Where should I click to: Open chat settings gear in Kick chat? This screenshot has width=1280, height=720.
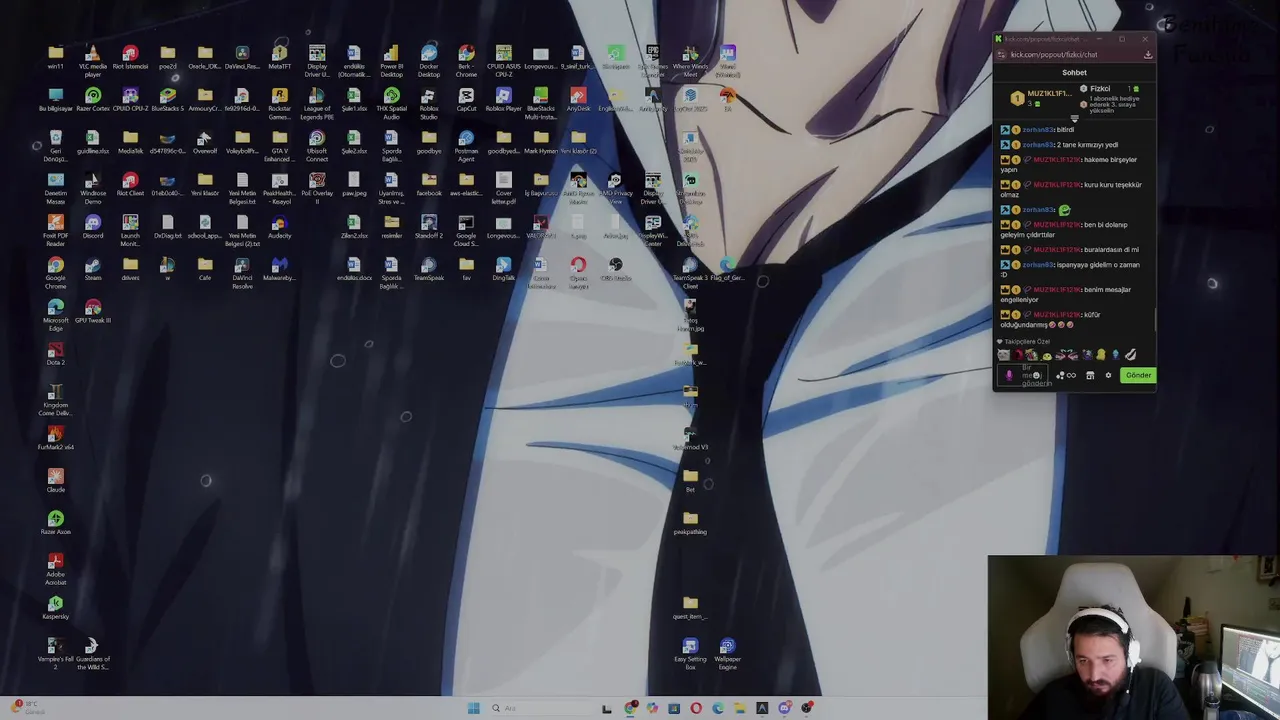click(x=1108, y=376)
